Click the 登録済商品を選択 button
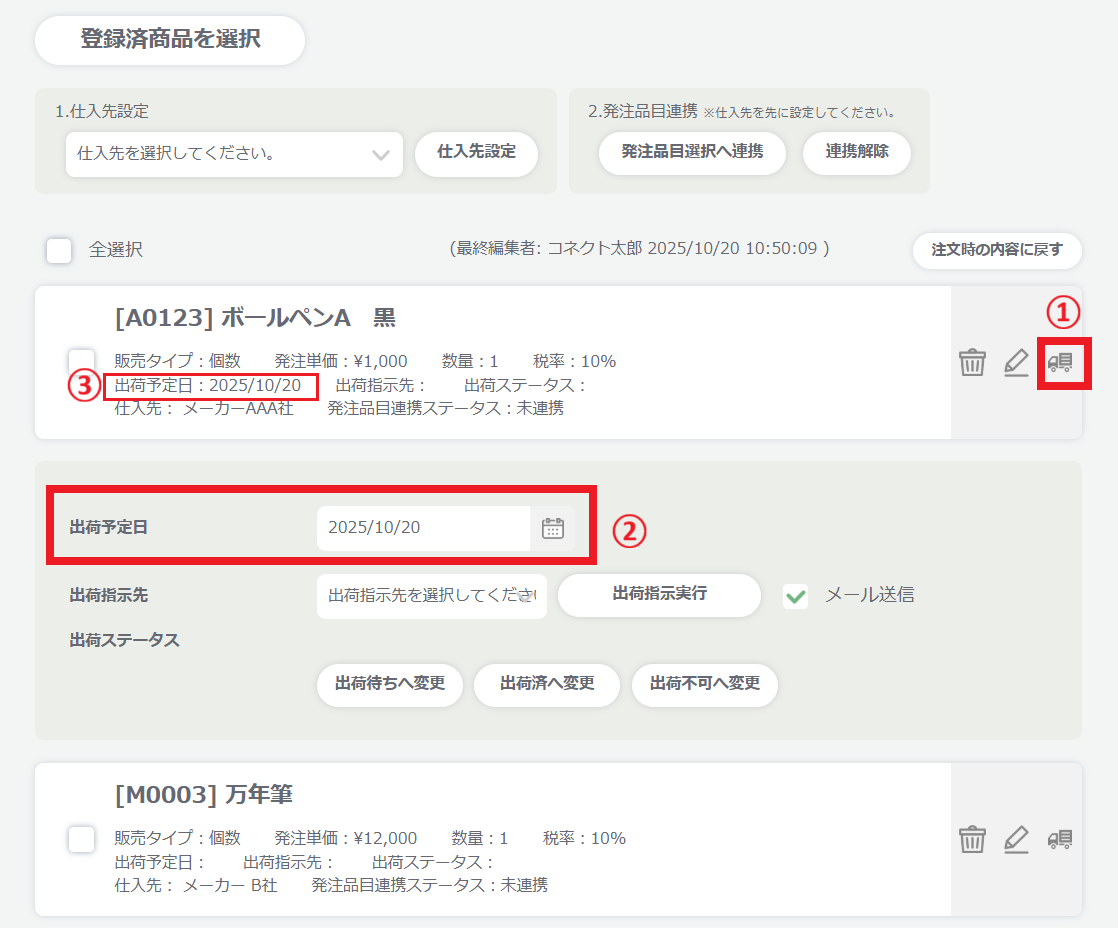The height and width of the screenshot is (928, 1118). 170,40
